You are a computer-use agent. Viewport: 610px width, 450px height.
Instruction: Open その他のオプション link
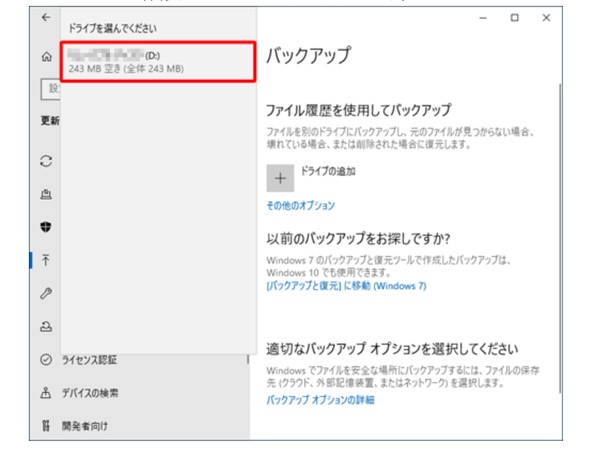coord(300,205)
